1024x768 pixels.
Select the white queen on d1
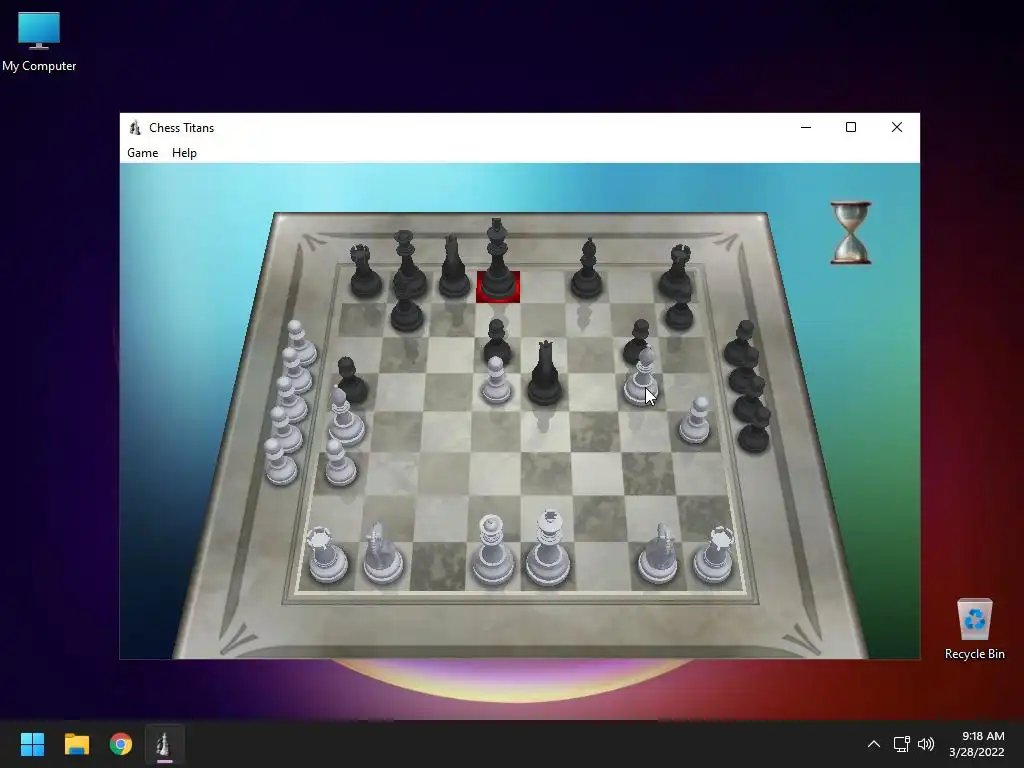click(x=492, y=550)
